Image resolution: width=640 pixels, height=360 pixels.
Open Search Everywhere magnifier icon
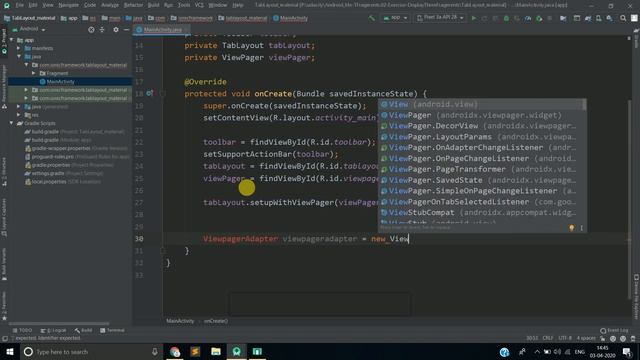623,18
